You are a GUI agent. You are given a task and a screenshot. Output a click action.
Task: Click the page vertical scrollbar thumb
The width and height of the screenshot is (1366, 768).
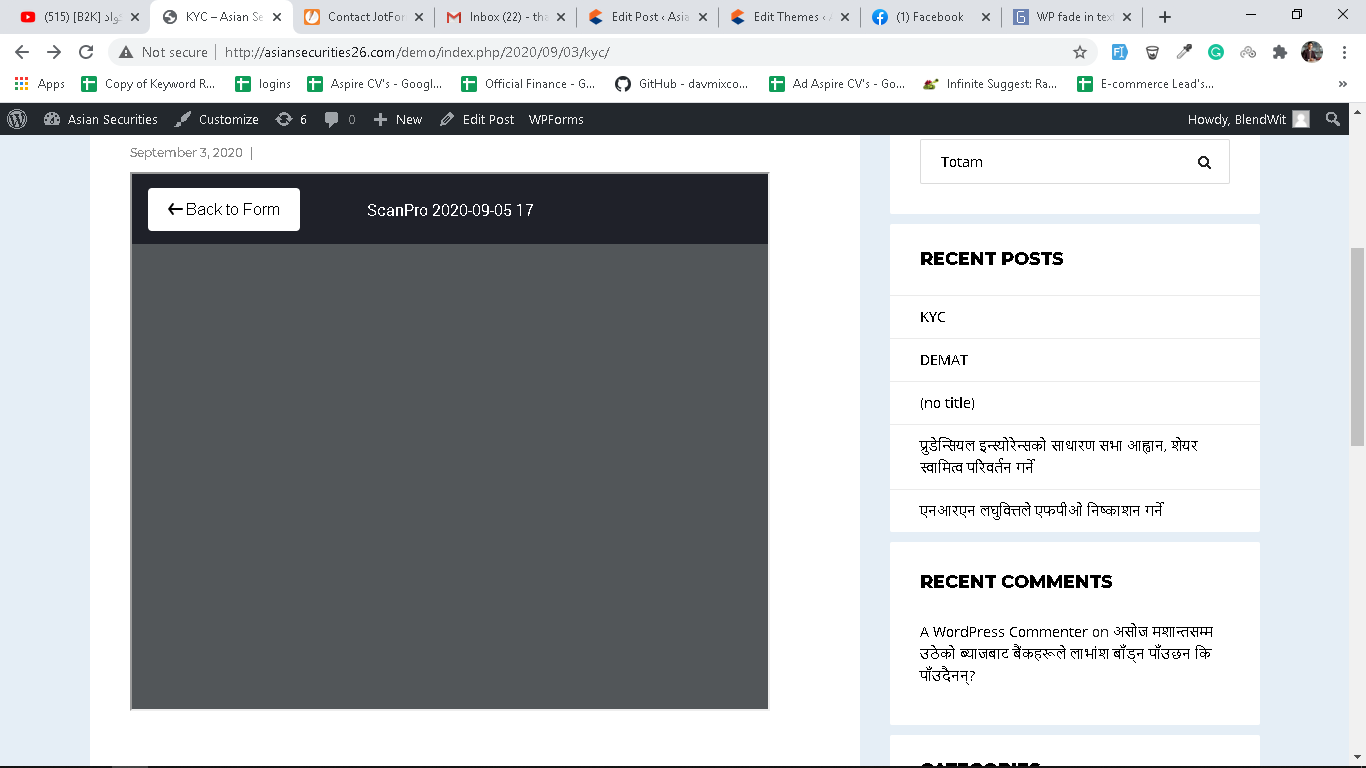(1357, 346)
